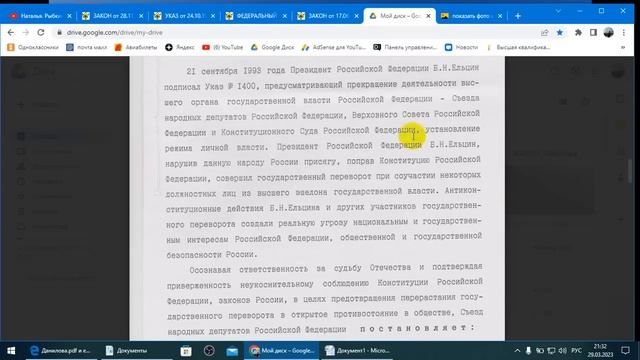The width and height of the screenshot is (640, 360).
Task: Open the Google Диск bookmark
Action: point(272,47)
